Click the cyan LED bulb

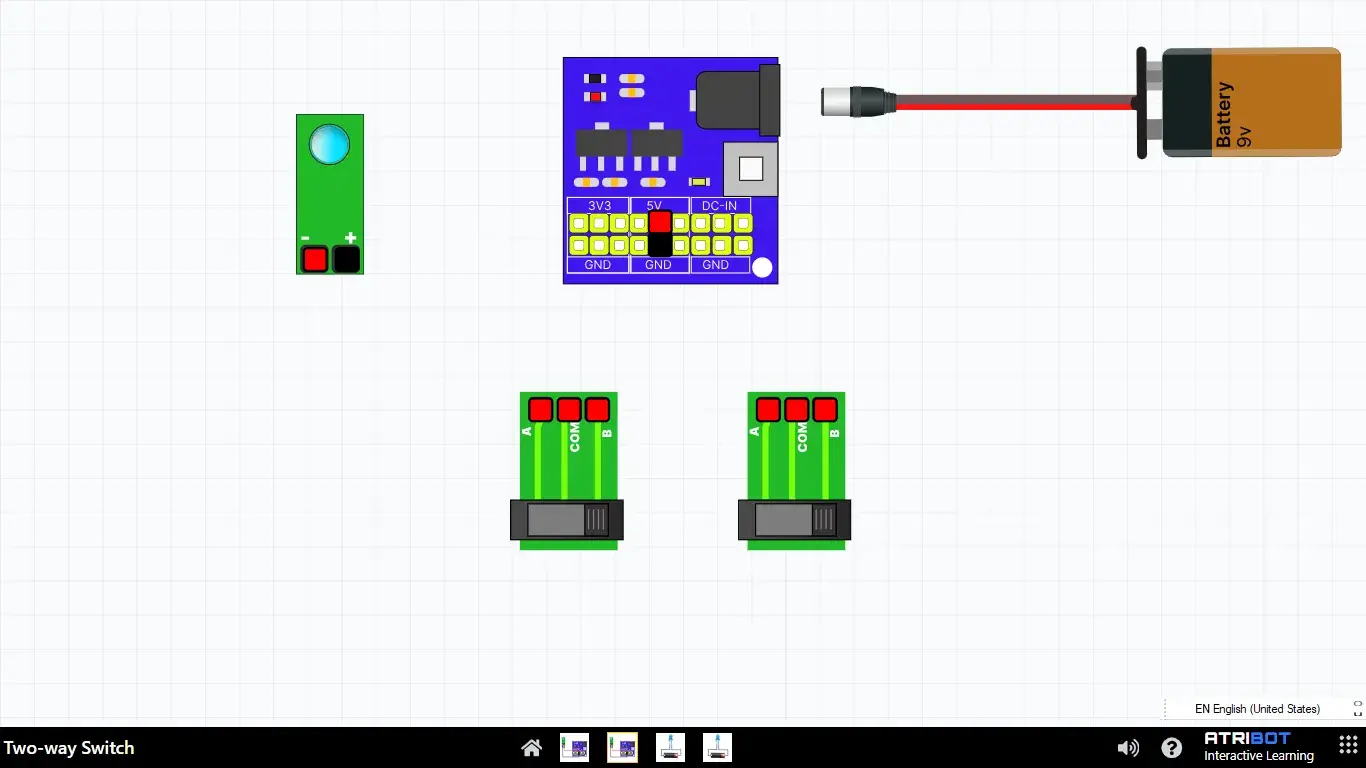(329, 145)
